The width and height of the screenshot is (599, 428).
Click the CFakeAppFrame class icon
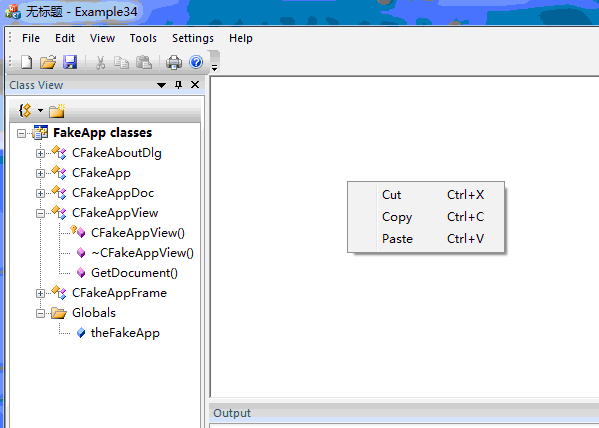click(59, 293)
